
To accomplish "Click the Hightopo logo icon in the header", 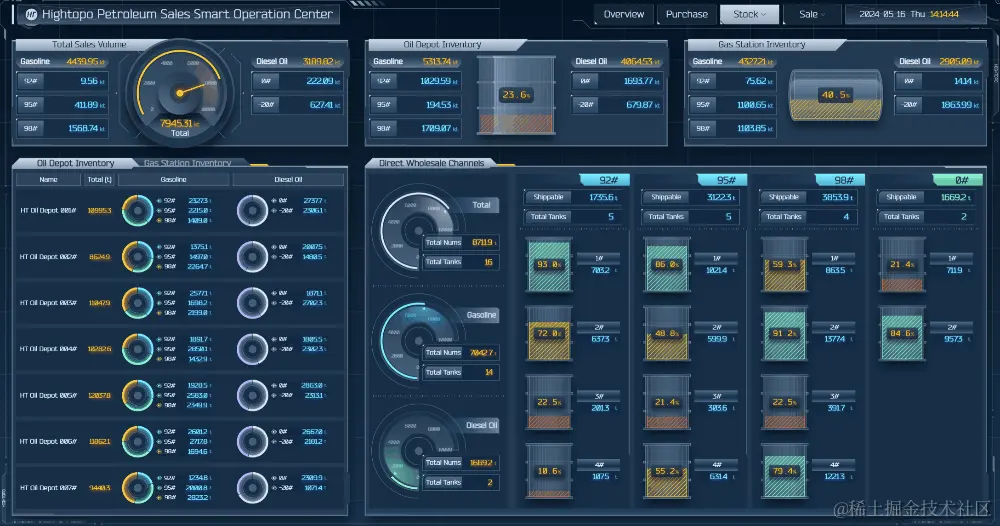I will pos(31,14).
